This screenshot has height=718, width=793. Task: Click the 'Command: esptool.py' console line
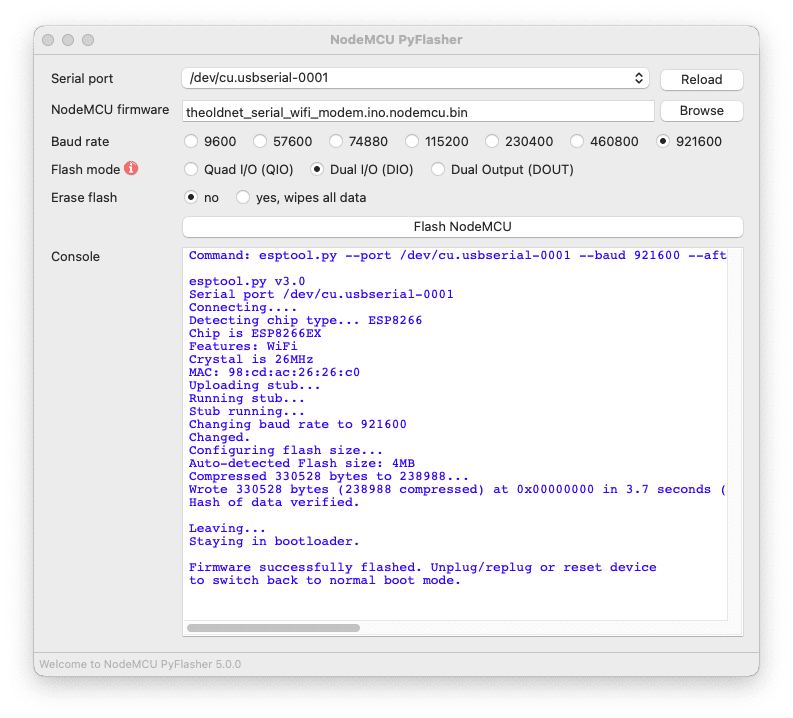pyautogui.click(x=458, y=255)
